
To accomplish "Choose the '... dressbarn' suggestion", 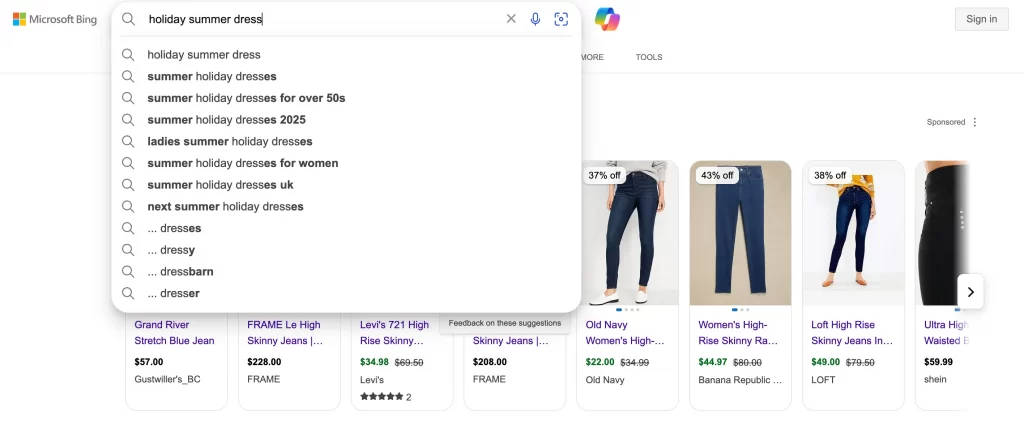I will point(346,271).
